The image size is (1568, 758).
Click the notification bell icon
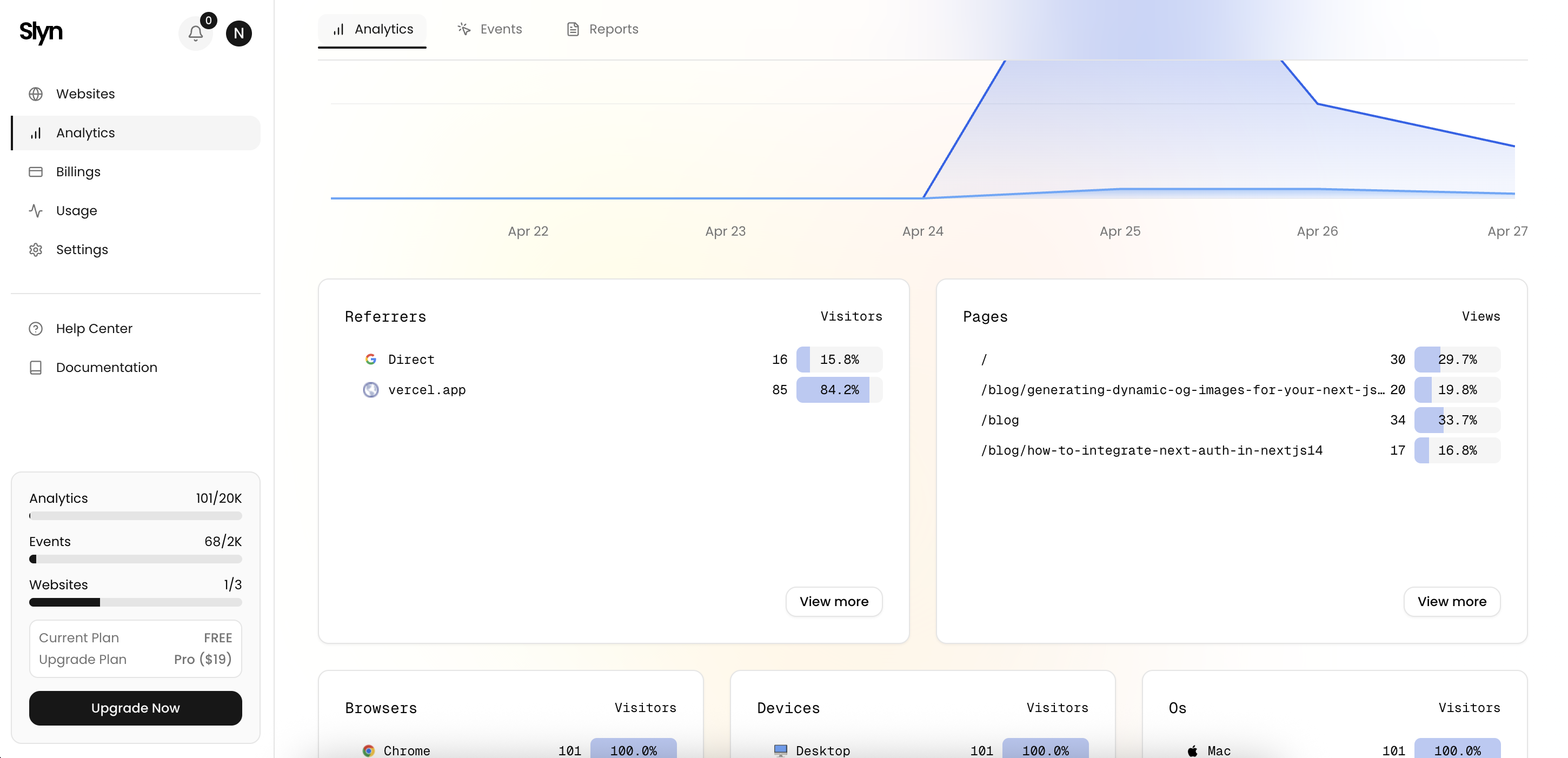point(195,34)
